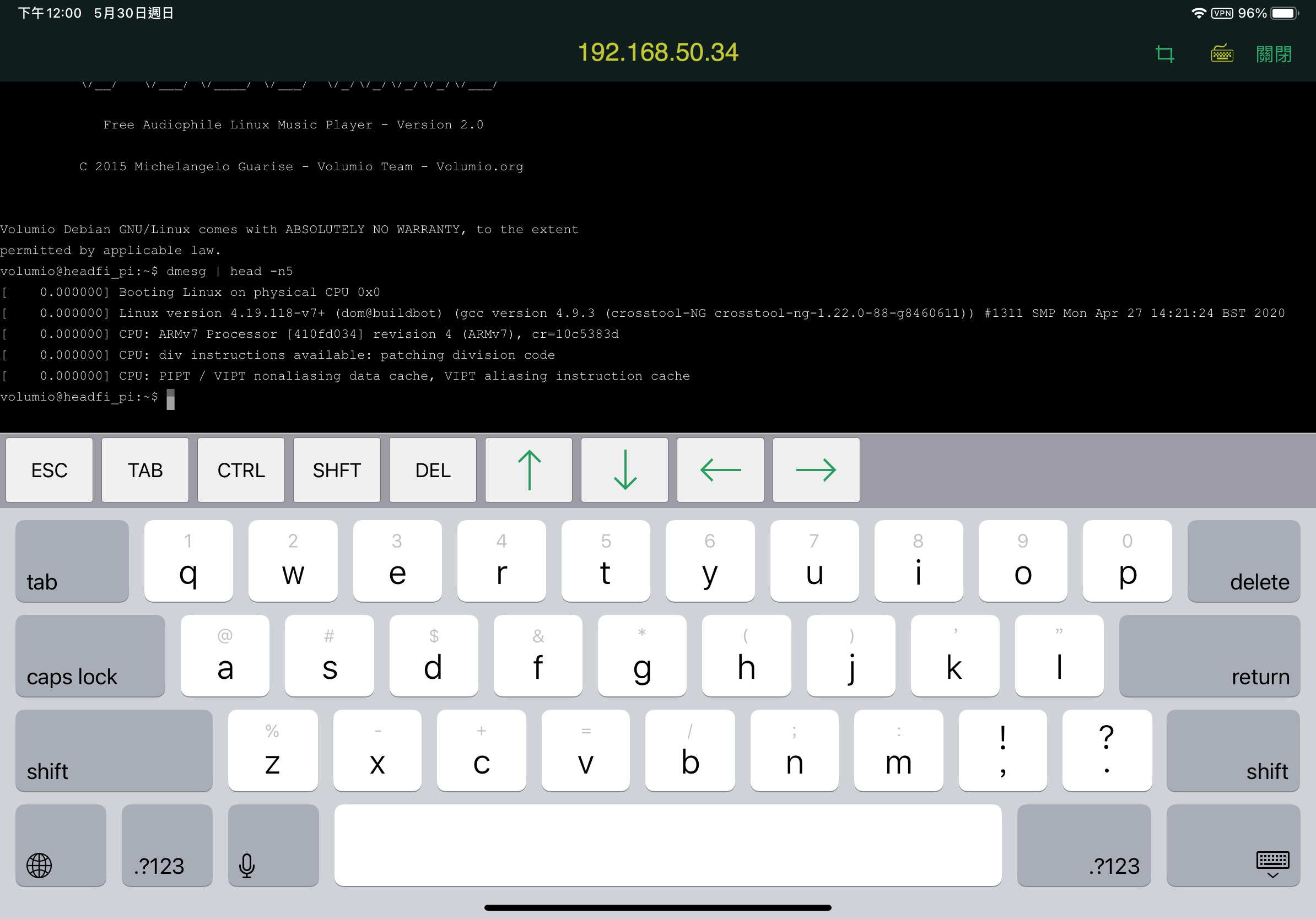Tap the z key
Image resolution: width=1316 pixels, height=919 pixels.
point(273,750)
